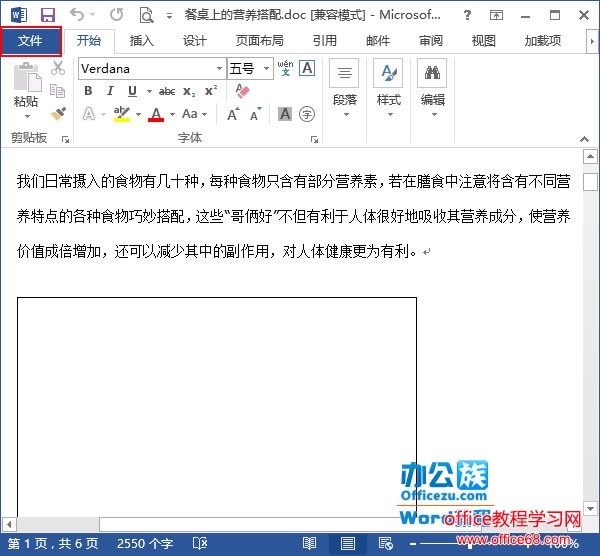Click the Grow Font icon
This screenshot has width=600, height=556.
pos(233,114)
